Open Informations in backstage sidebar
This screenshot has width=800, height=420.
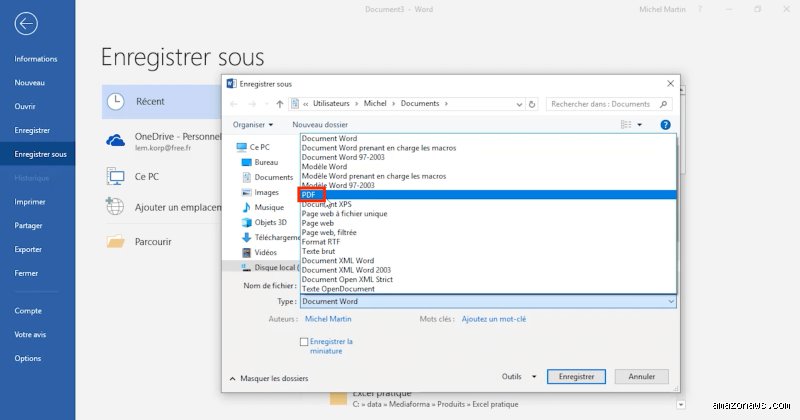click(x=37, y=59)
